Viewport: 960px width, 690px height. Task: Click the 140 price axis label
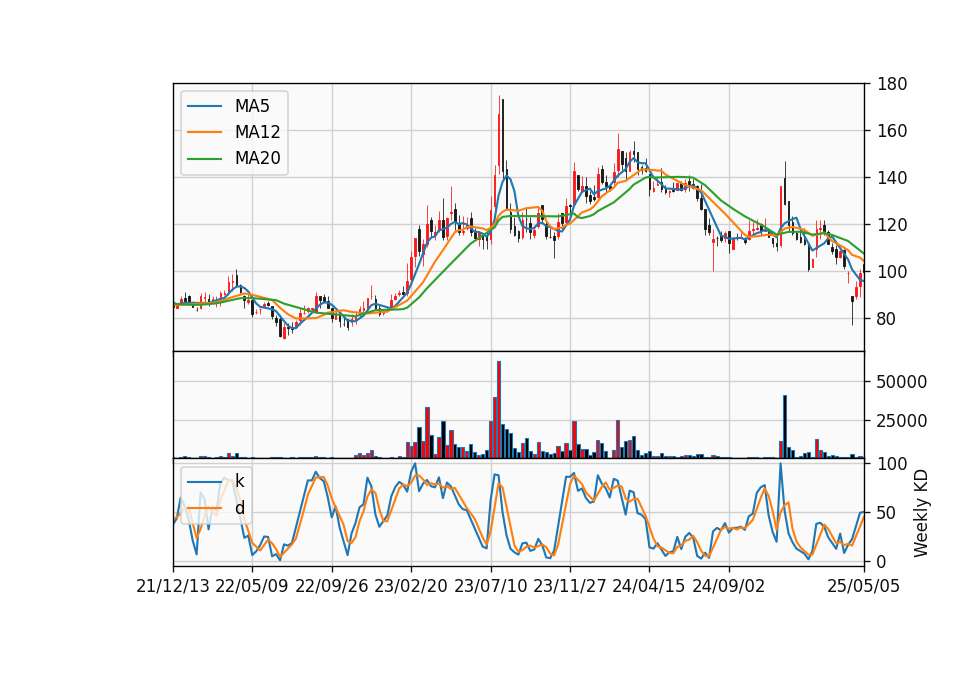pos(891,178)
